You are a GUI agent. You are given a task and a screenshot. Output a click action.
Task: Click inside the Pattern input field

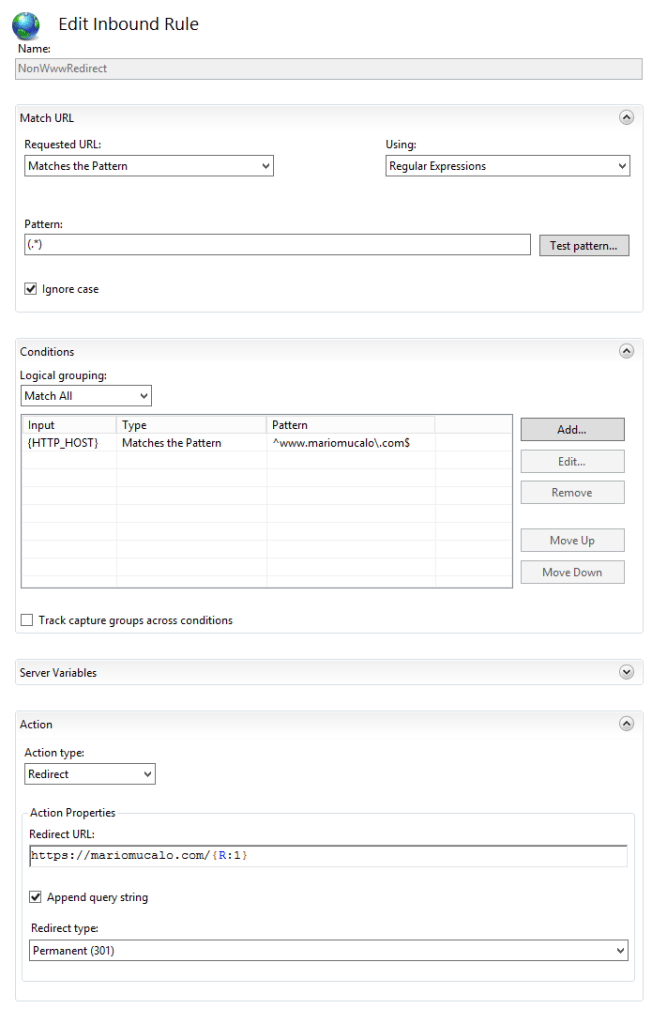tap(270, 244)
